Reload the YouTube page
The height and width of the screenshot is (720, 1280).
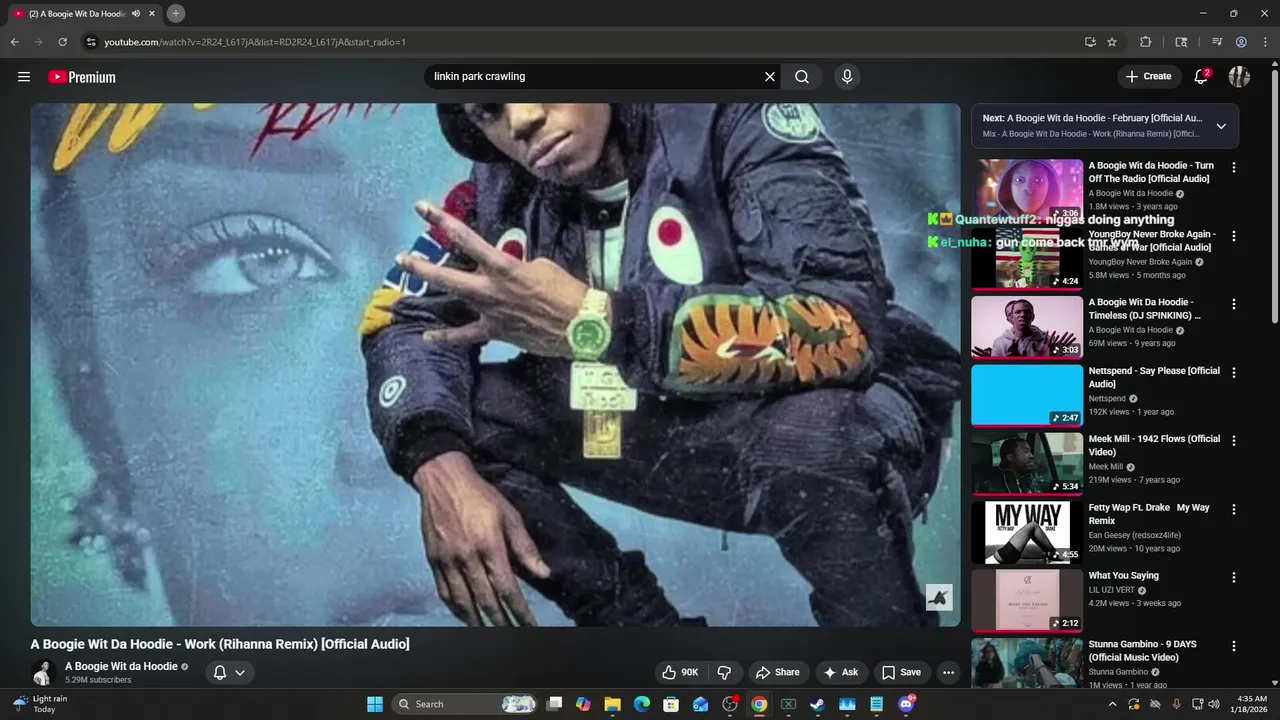(x=62, y=42)
